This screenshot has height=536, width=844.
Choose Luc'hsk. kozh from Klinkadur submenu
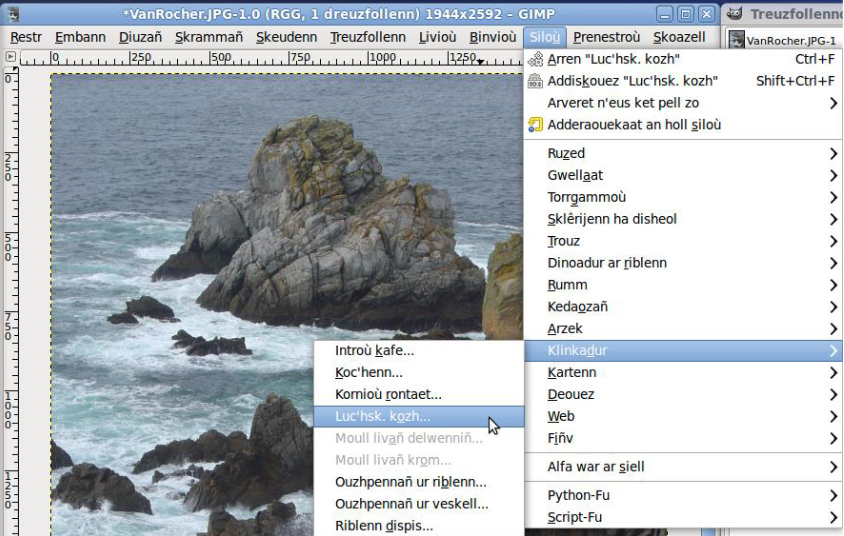[x=383, y=416]
